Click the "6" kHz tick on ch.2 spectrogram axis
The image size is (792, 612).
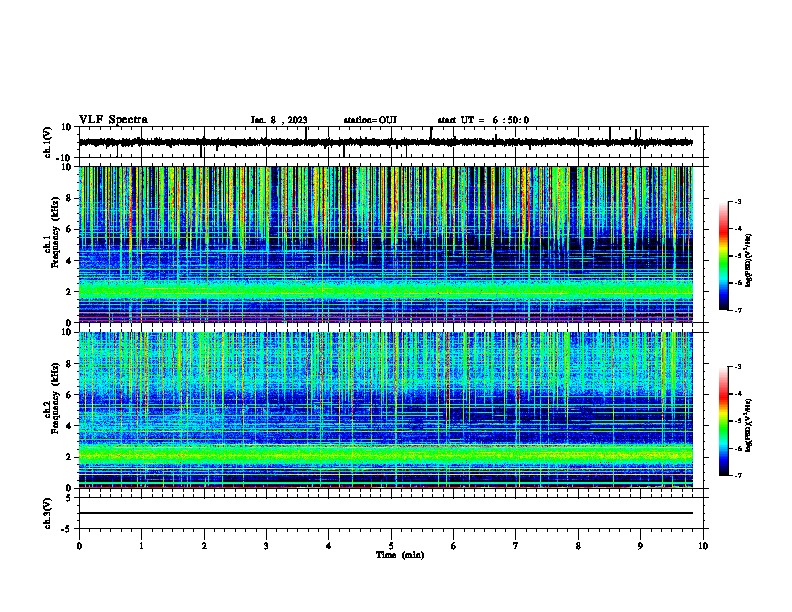click(69, 394)
